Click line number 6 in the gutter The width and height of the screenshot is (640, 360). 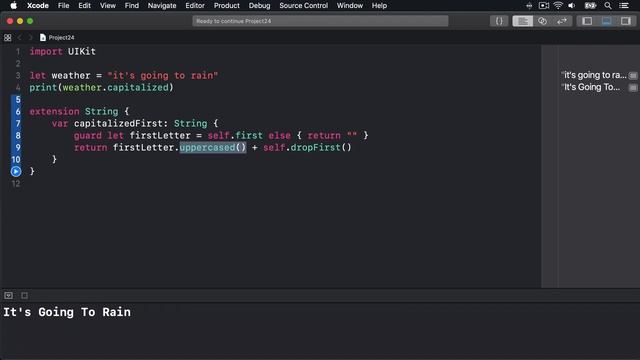pos(18,111)
